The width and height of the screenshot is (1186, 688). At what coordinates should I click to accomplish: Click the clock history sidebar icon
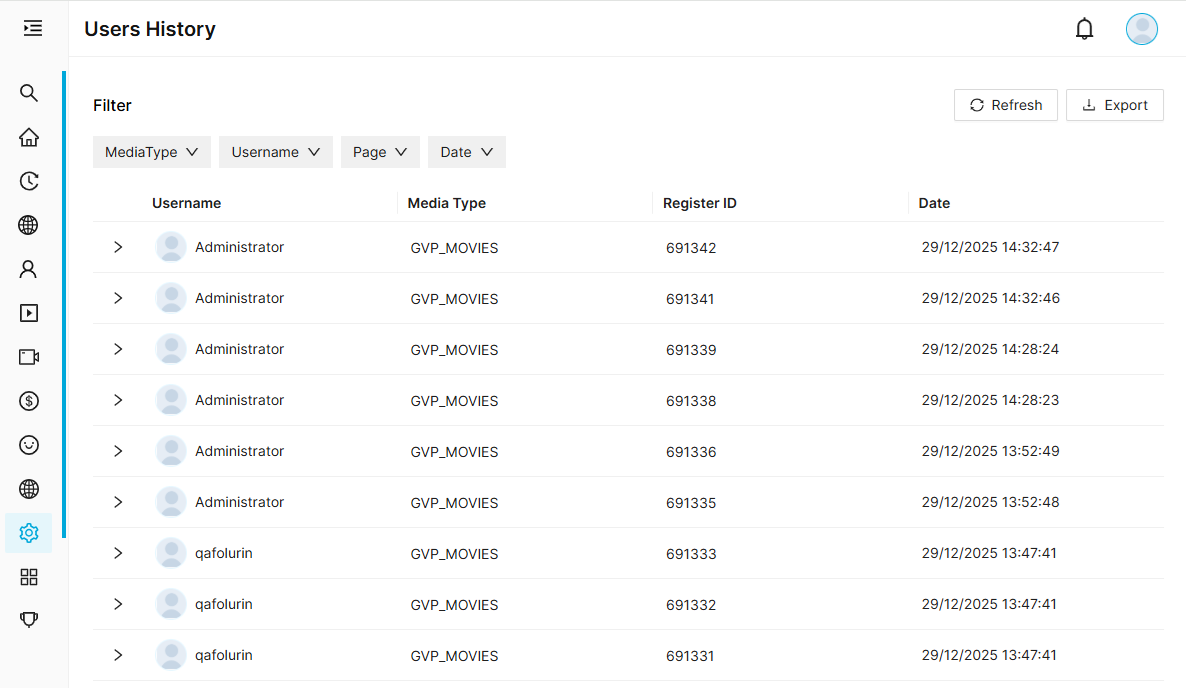pyautogui.click(x=29, y=181)
